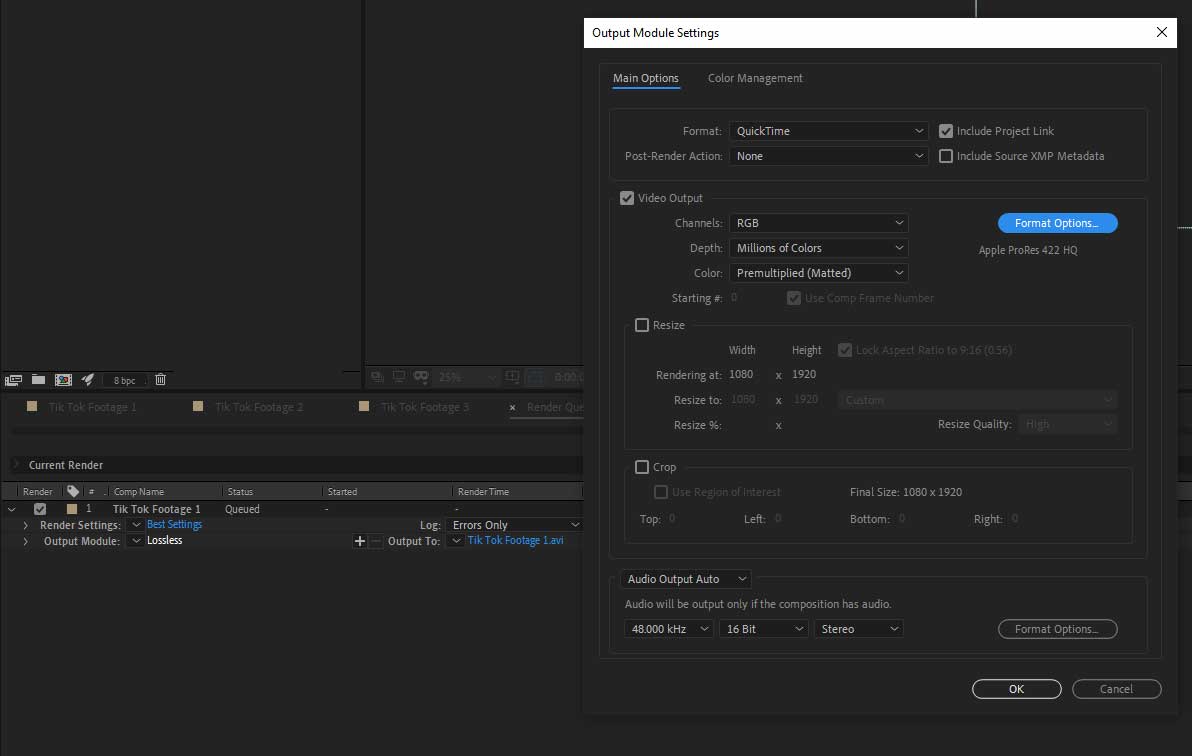
Task: Click the Create New Composition icon
Action: pos(63,379)
